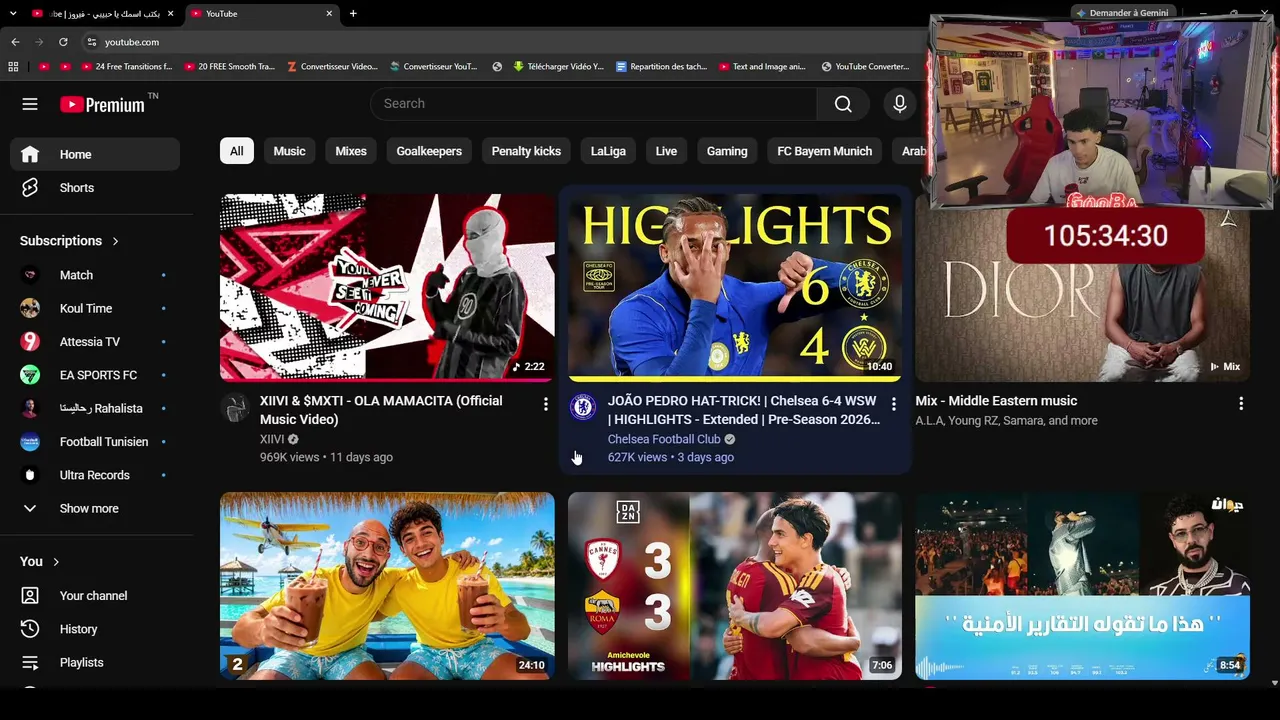Open the 24 Free Transitions bookmark

coord(124,67)
